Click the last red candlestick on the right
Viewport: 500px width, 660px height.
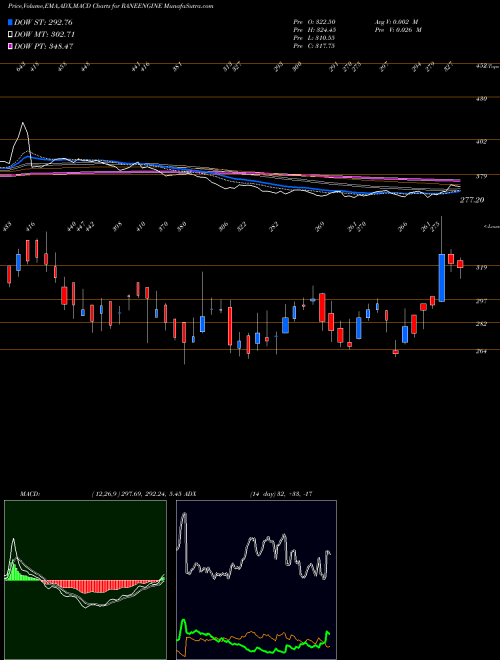click(x=460, y=264)
